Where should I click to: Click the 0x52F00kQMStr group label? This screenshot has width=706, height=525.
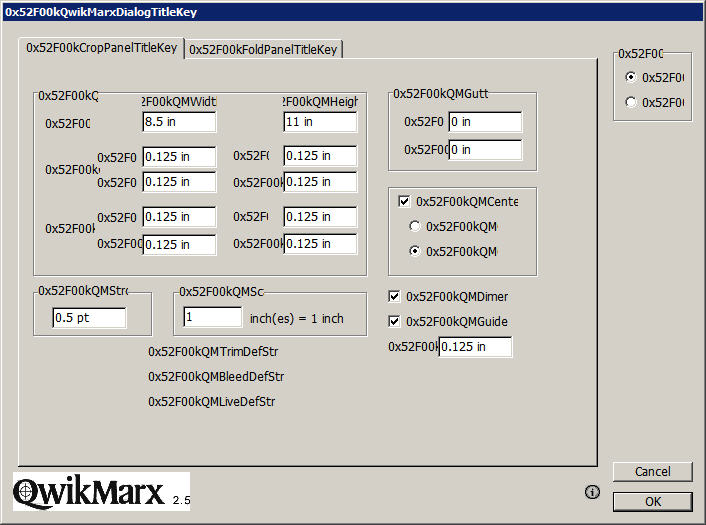(x=83, y=291)
